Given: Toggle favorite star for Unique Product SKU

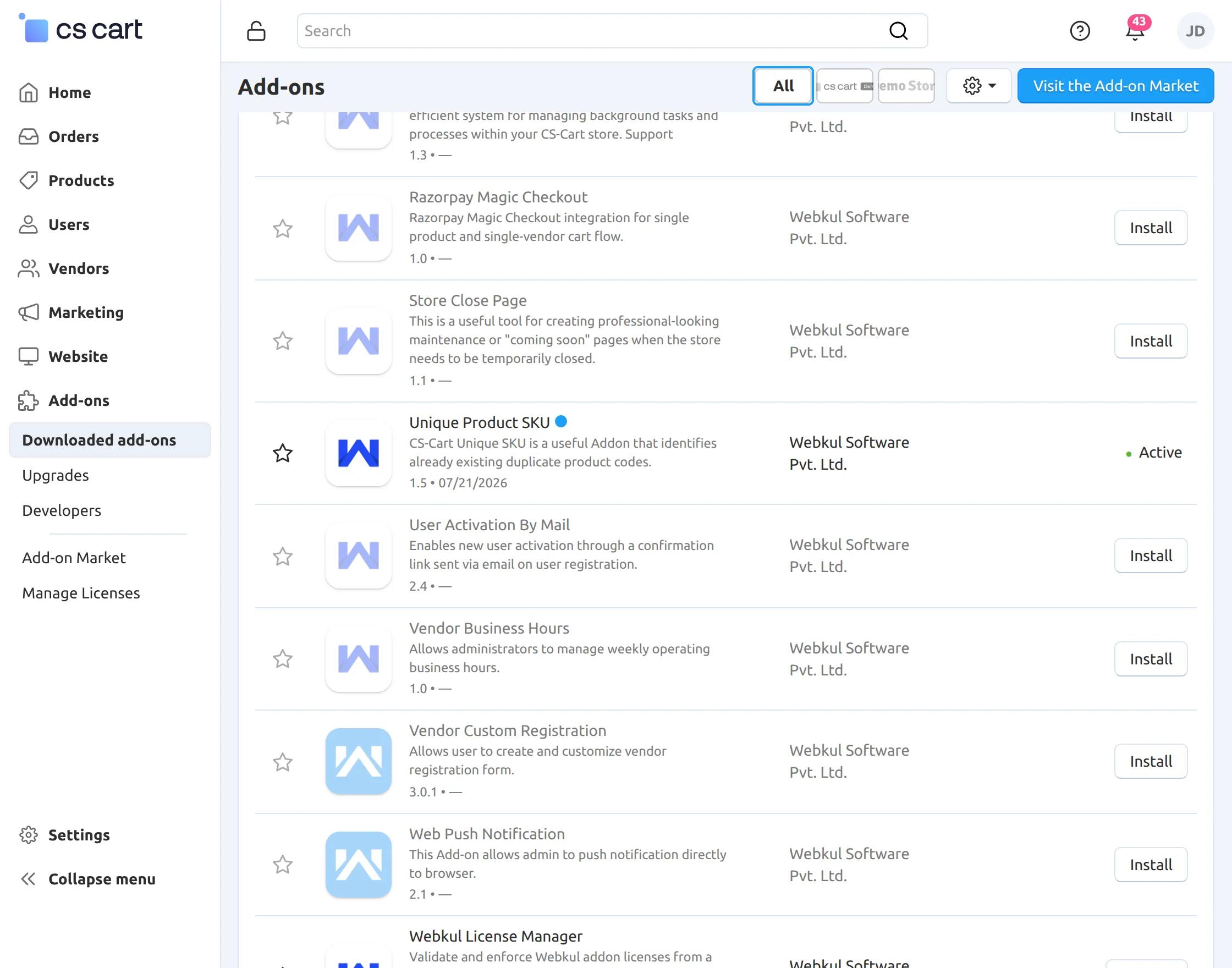Looking at the screenshot, I should (282, 453).
